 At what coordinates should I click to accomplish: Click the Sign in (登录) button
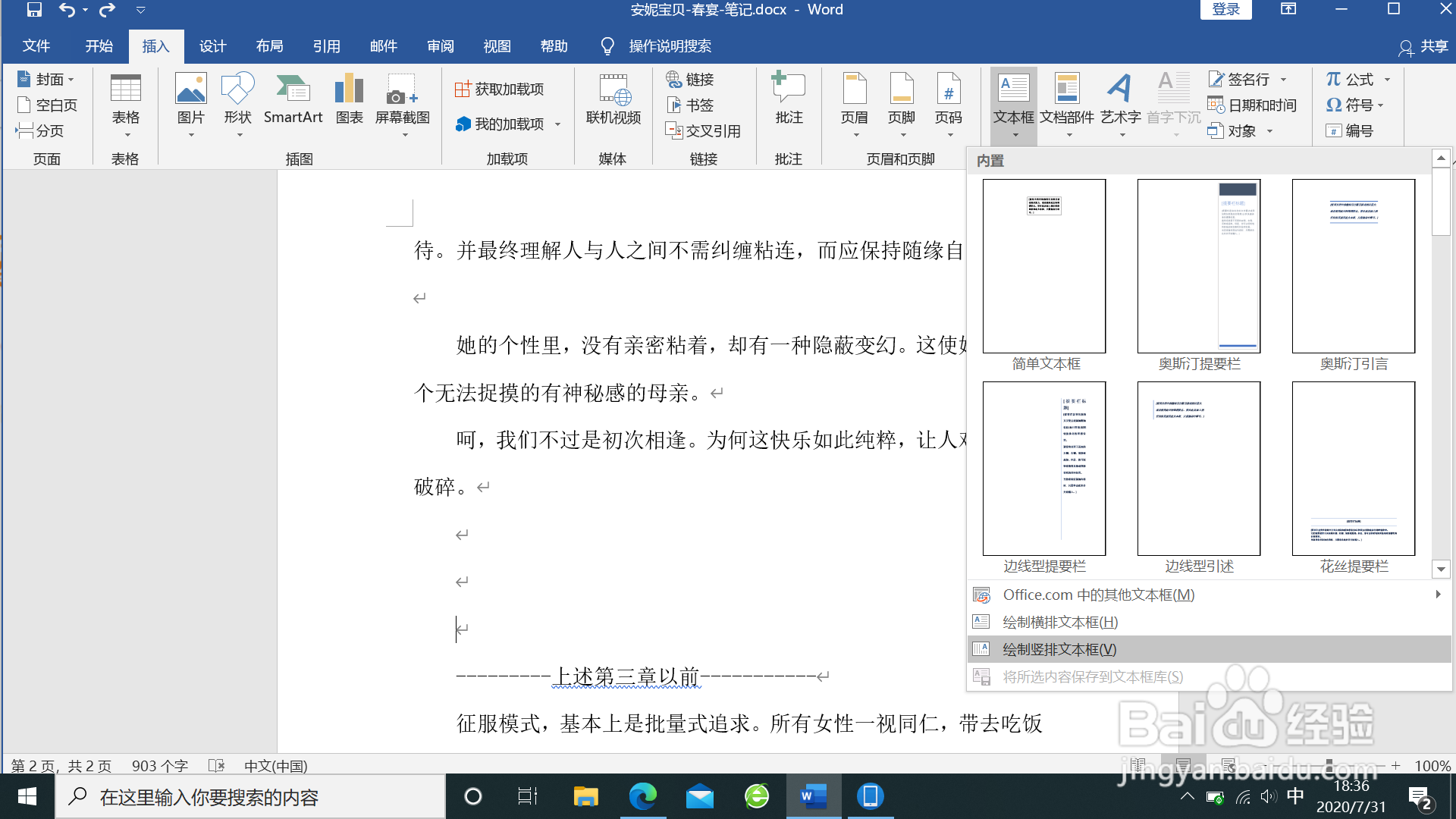click(x=1226, y=9)
